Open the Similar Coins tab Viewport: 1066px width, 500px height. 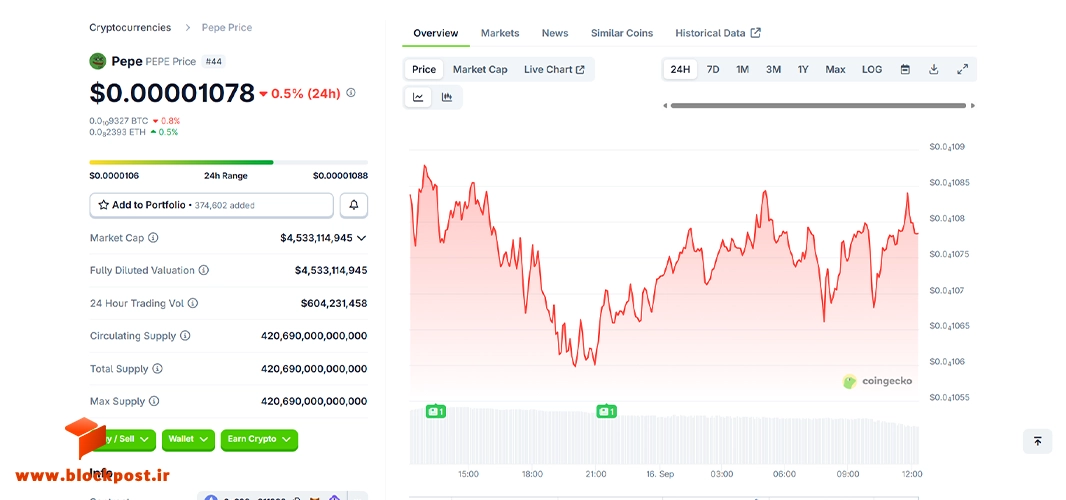point(621,33)
